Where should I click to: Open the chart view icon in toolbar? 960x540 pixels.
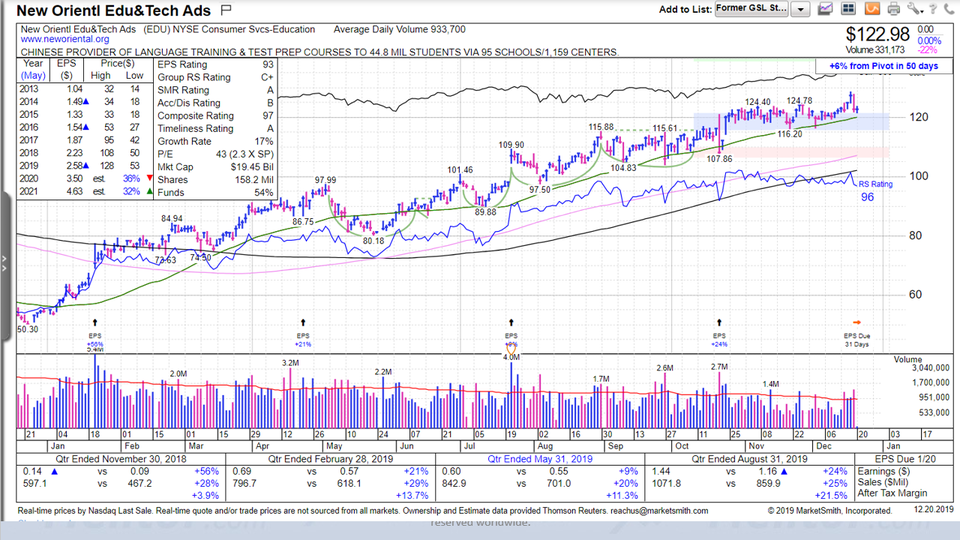[825, 9]
